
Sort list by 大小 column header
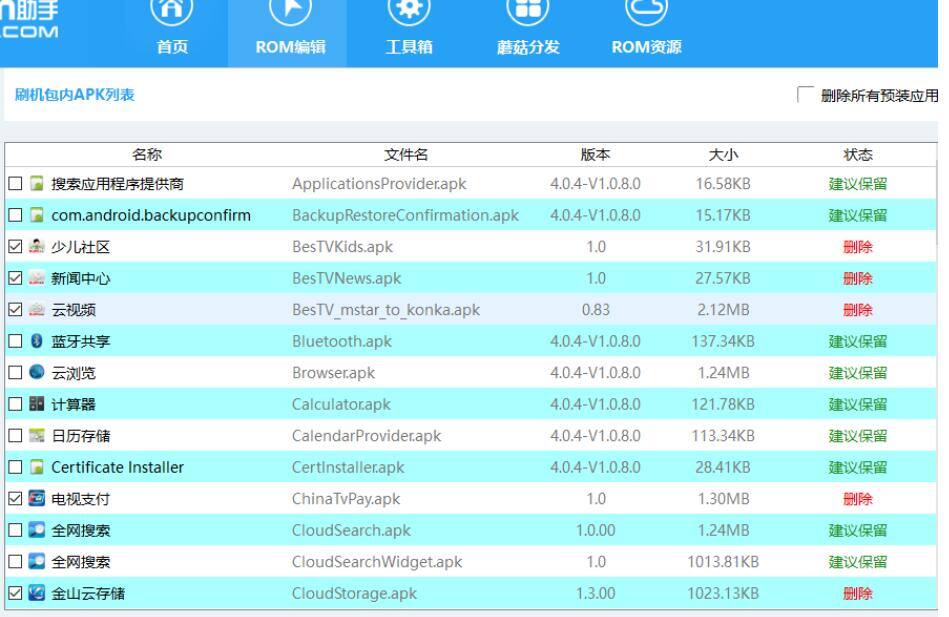point(723,154)
